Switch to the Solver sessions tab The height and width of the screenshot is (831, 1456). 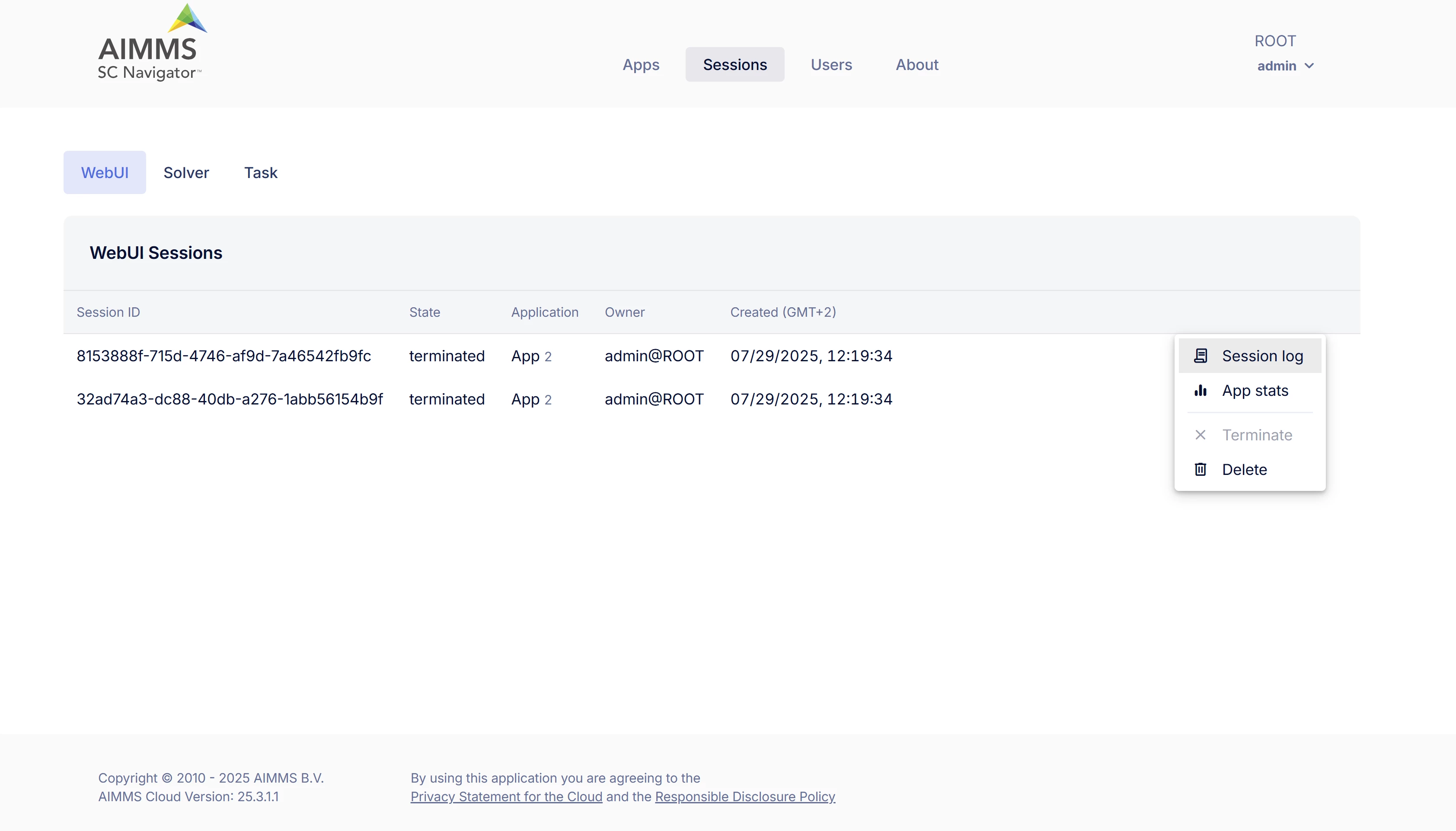(x=186, y=172)
